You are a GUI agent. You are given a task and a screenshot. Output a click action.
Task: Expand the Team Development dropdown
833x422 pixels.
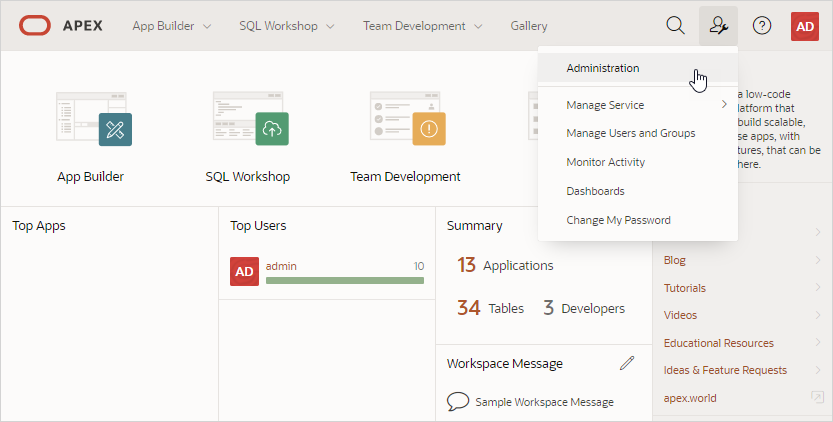[x=422, y=25]
